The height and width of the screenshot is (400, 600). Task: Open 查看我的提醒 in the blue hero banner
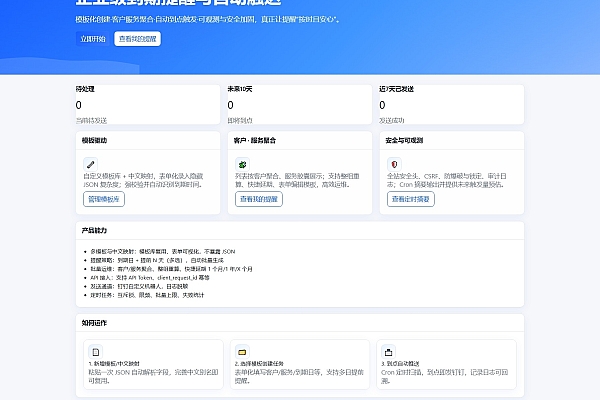click(137, 38)
